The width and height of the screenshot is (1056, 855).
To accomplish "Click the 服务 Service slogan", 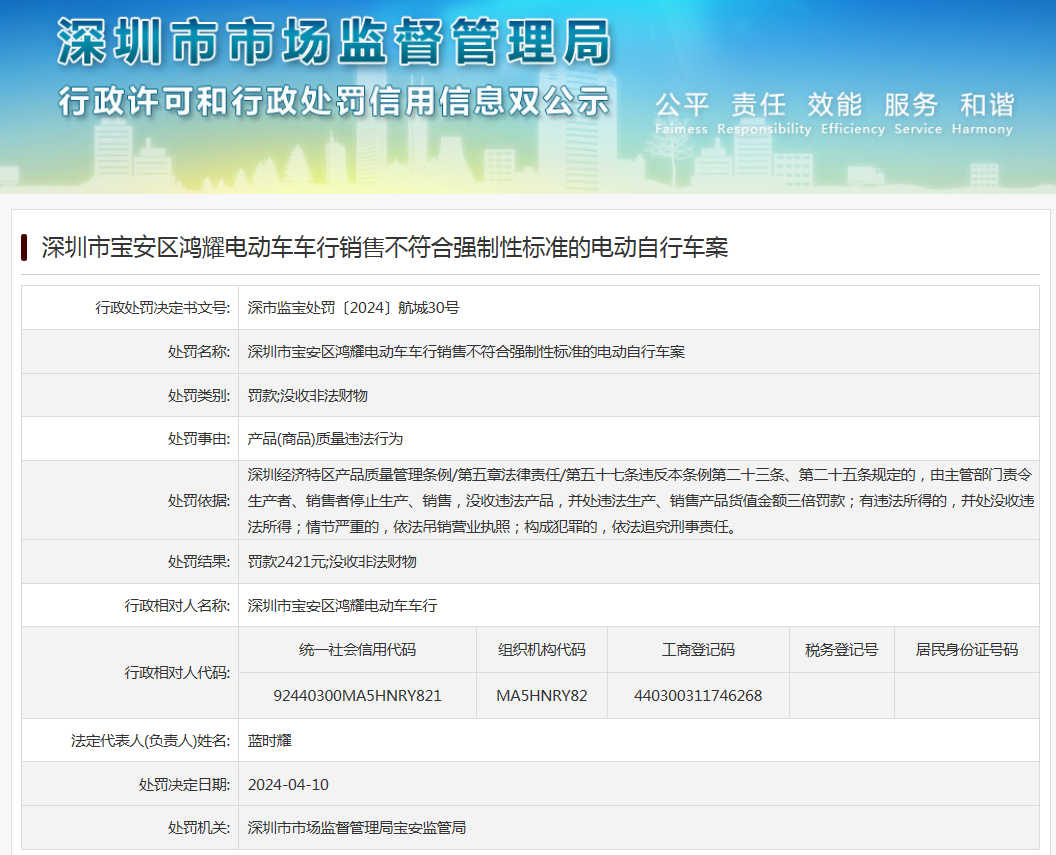I will pyautogui.click(x=917, y=113).
